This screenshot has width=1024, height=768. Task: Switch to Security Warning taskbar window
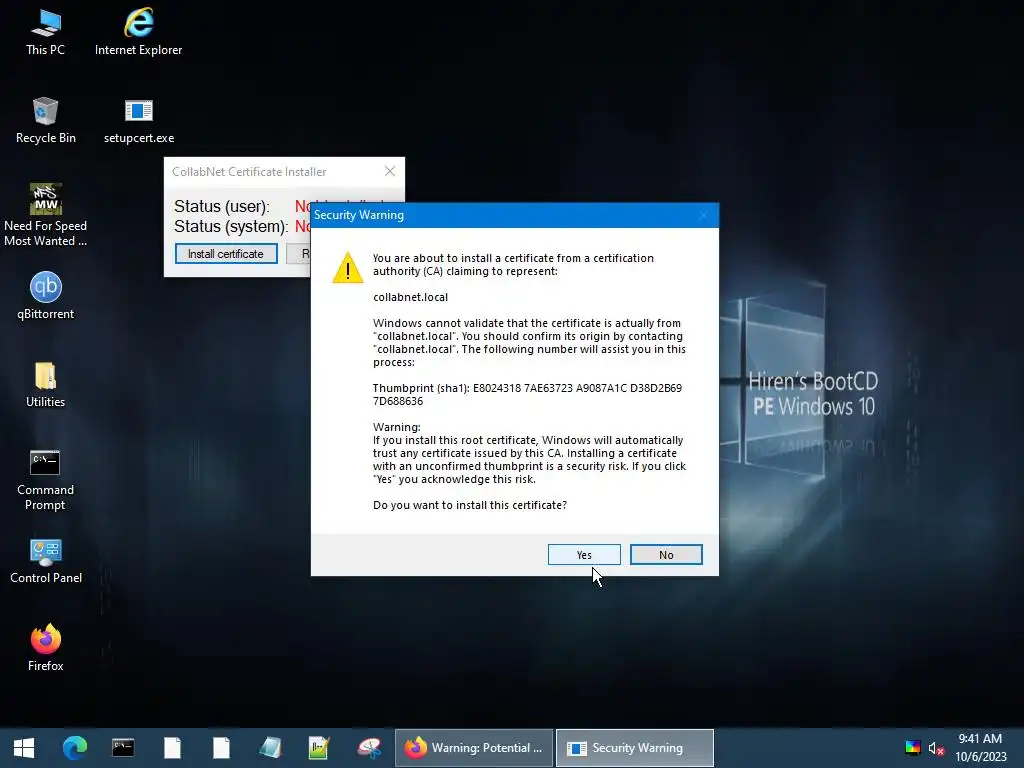point(635,748)
